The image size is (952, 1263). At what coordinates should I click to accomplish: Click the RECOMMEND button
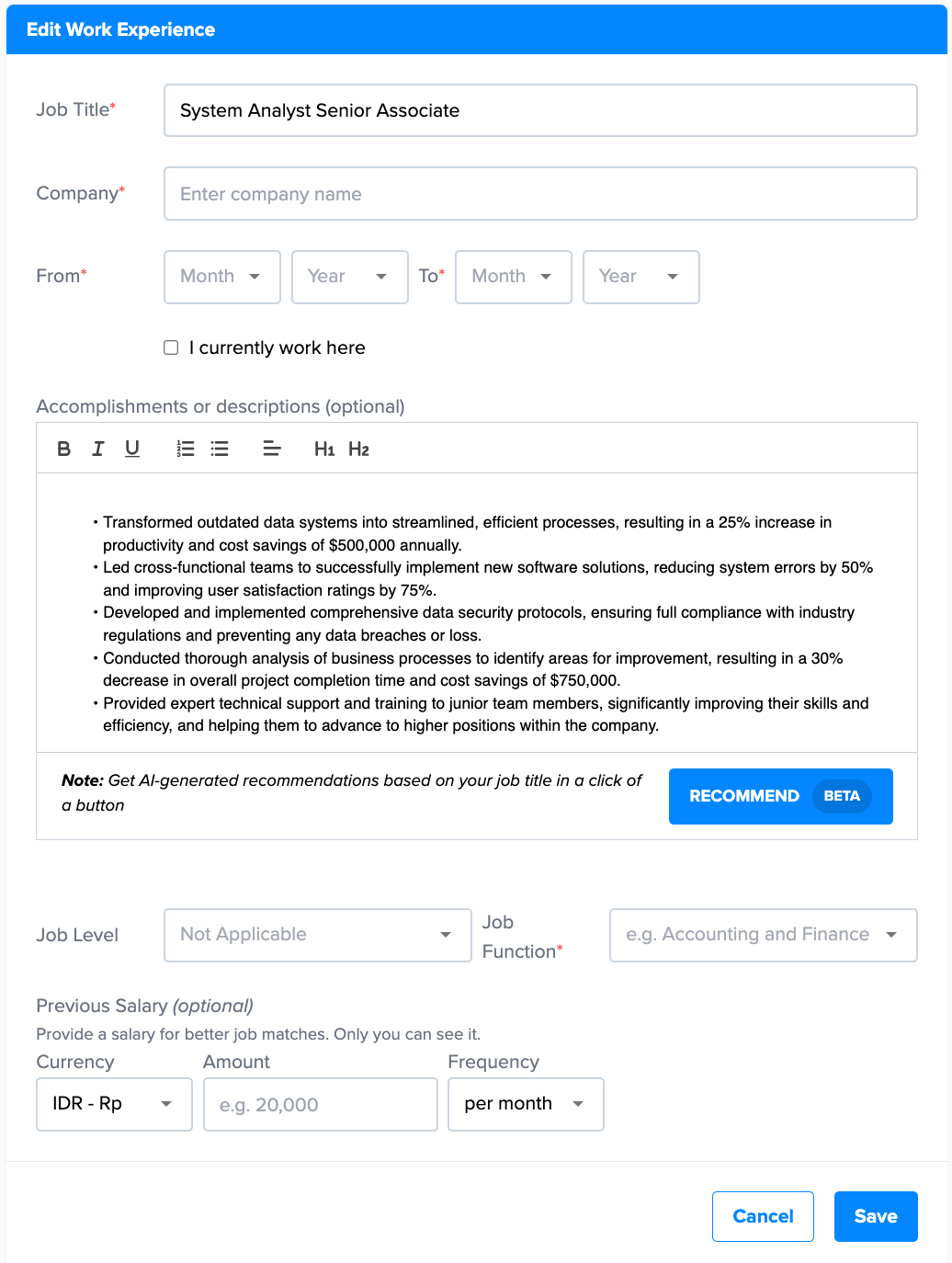[x=780, y=796]
